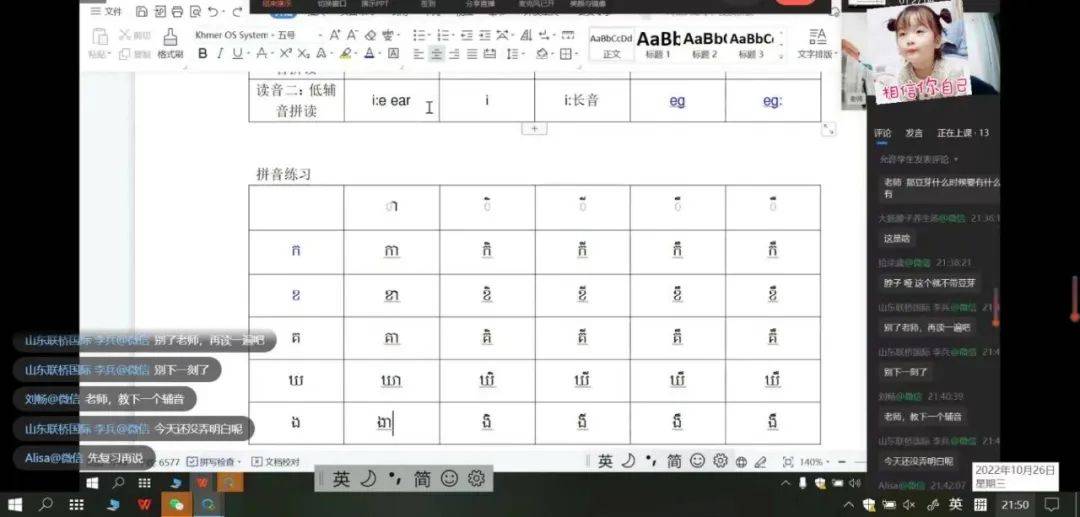
Task: Apply text highlight color
Action: coord(346,54)
